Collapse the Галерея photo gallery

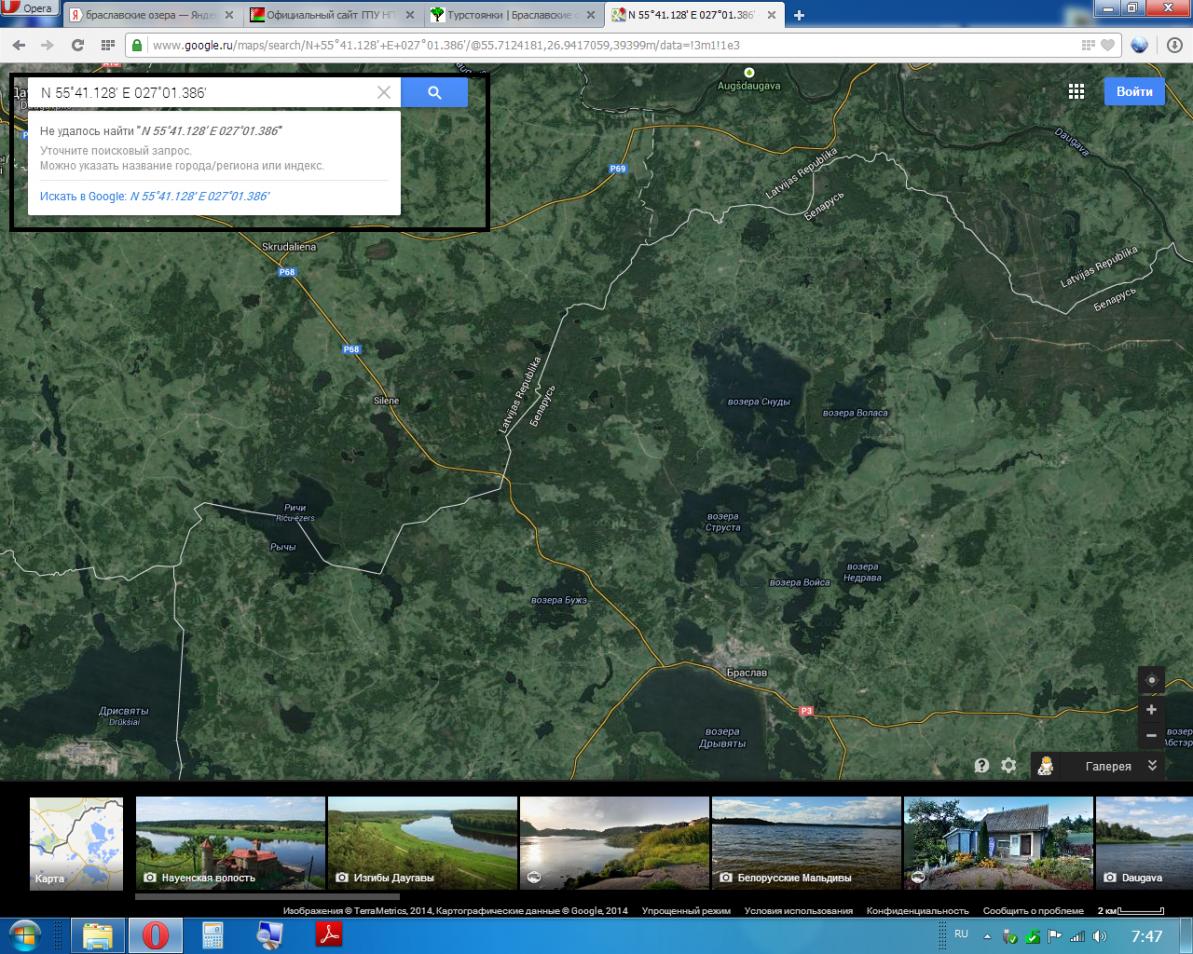coord(1152,766)
